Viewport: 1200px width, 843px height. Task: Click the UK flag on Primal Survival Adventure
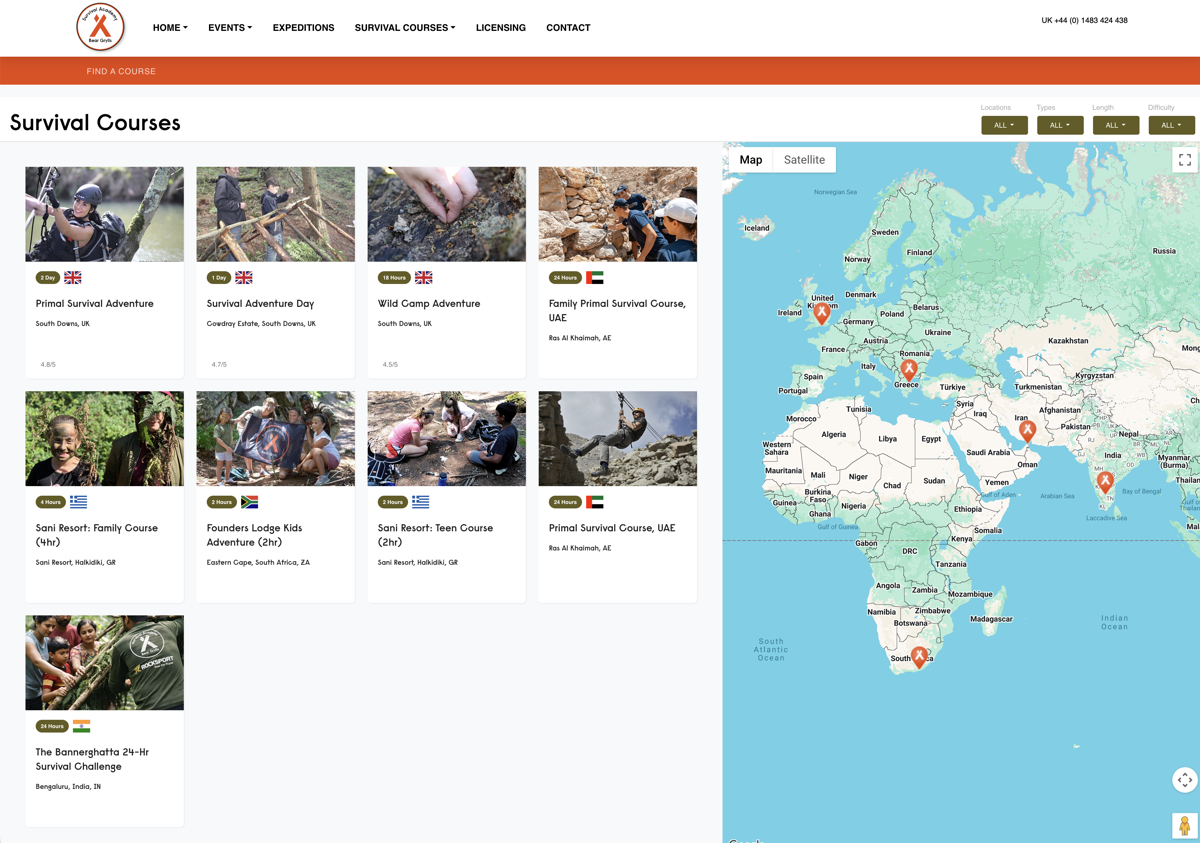pyautogui.click(x=73, y=278)
